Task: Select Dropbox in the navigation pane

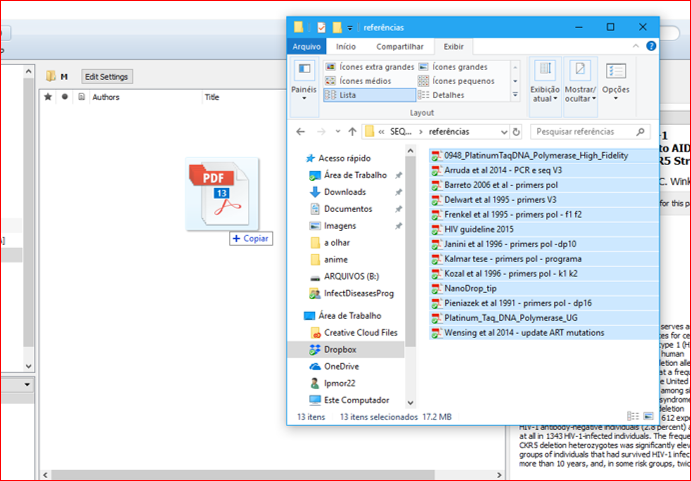Action: [x=340, y=349]
